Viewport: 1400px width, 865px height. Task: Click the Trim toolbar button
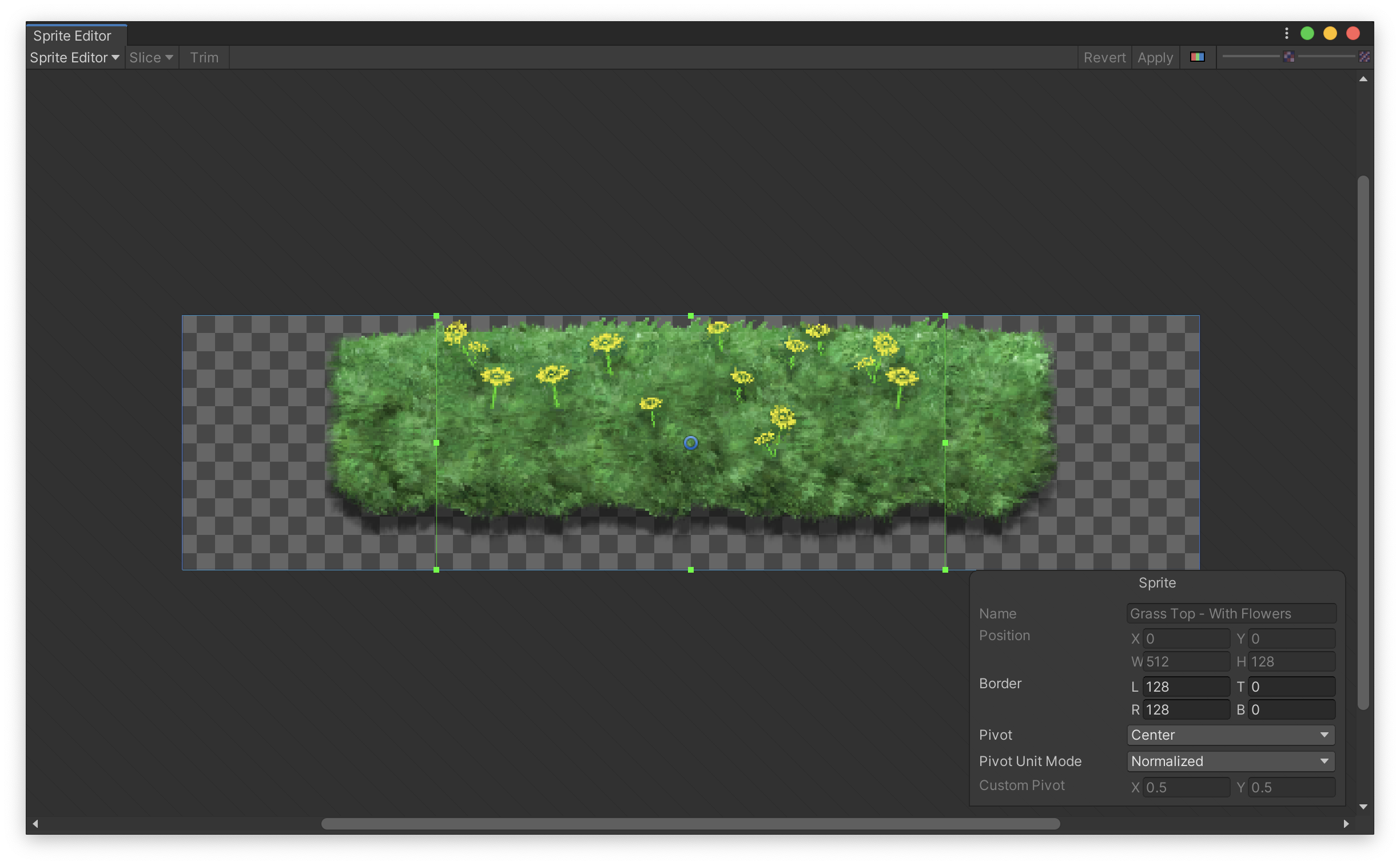(204, 58)
